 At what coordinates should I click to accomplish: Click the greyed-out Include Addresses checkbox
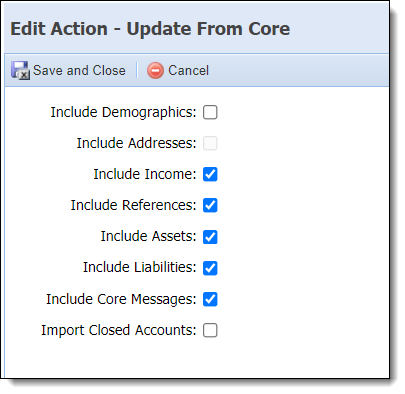pos(210,143)
